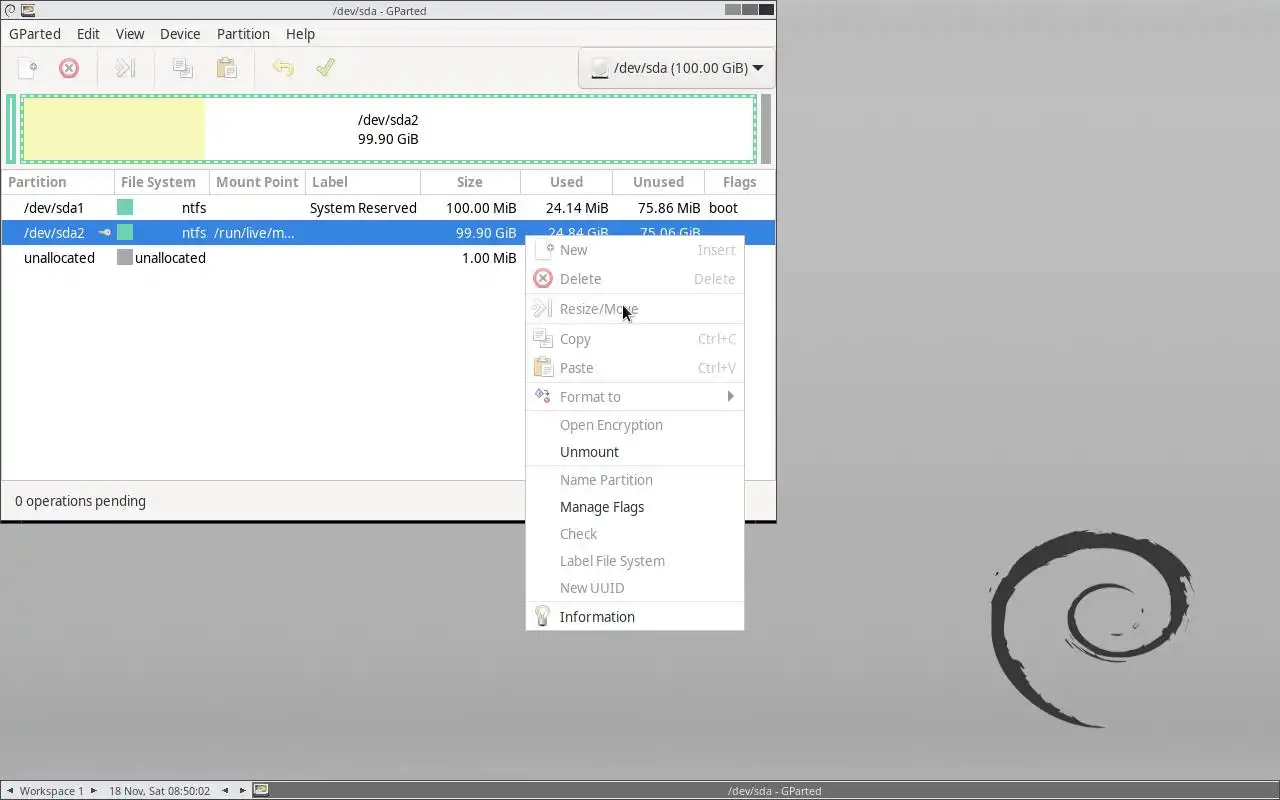
Task: Switch to the next workspace with the arrow right of Workspace 1
Action: (x=94, y=791)
